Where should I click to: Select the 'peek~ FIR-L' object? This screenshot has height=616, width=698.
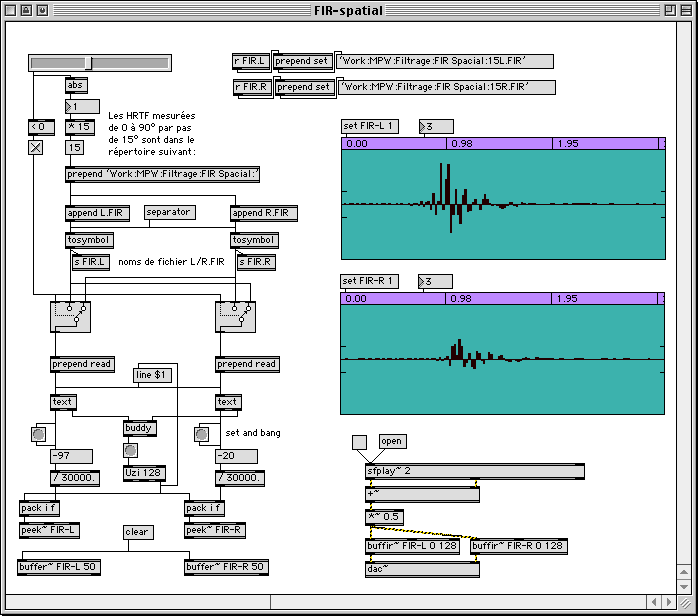pos(50,531)
